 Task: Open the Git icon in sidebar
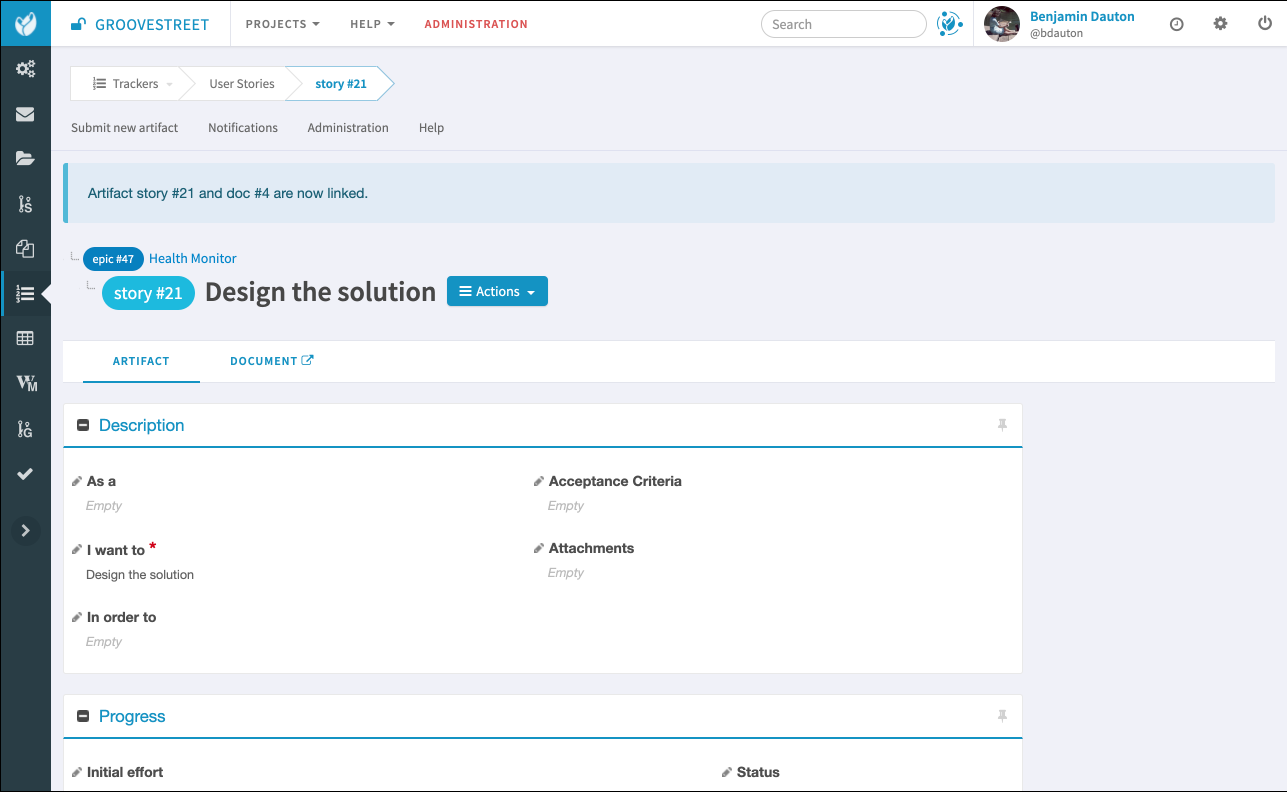pyautogui.click(x=25, y=429)
